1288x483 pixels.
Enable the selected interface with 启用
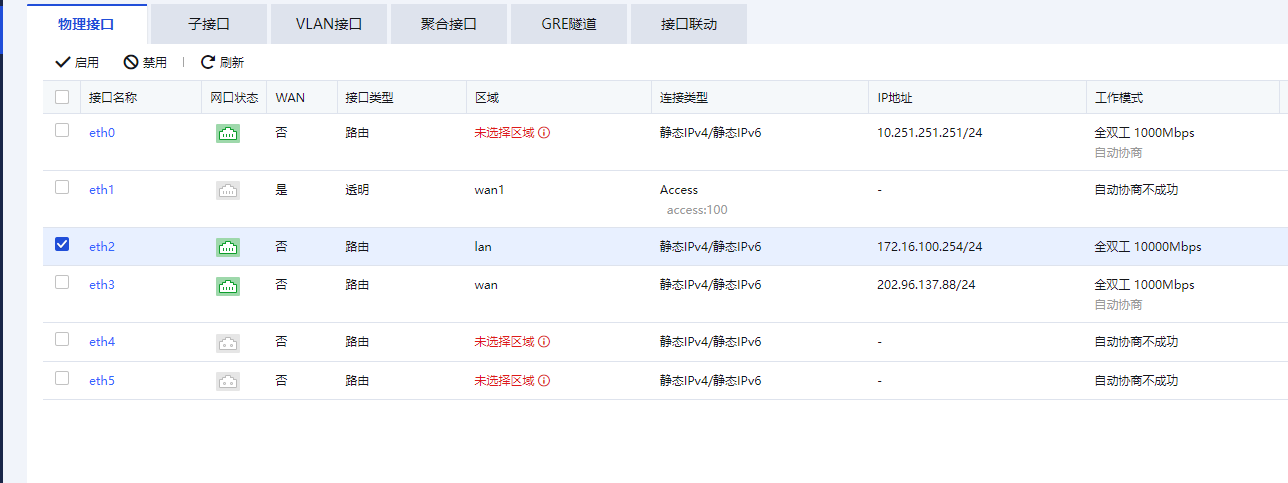77,62
